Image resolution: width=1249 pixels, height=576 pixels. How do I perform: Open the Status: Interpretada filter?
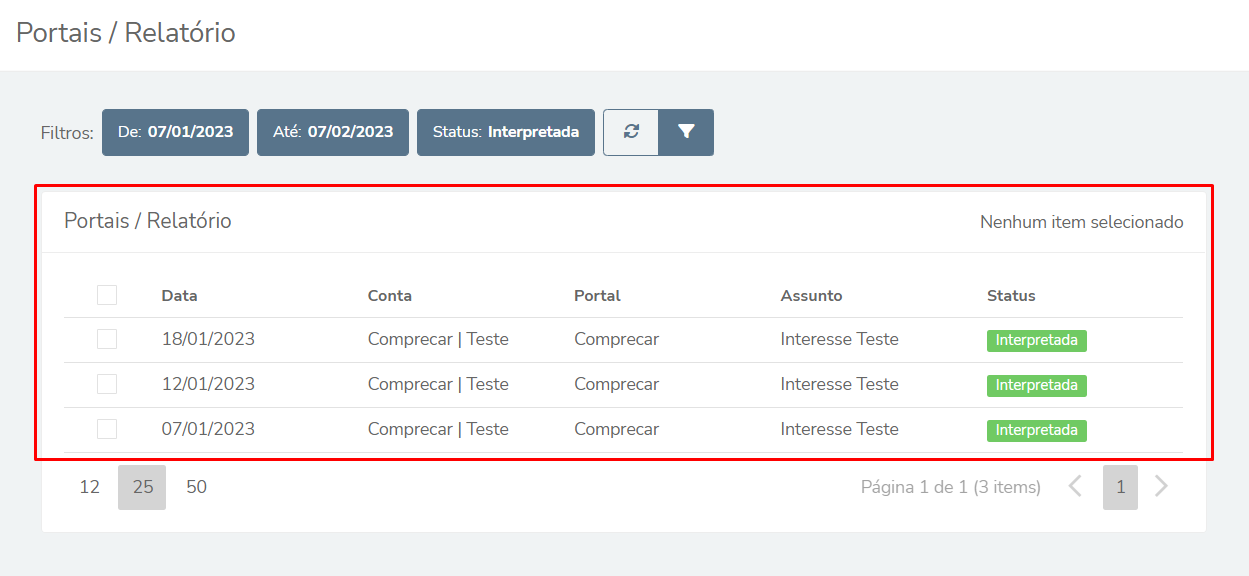(506, 132)
